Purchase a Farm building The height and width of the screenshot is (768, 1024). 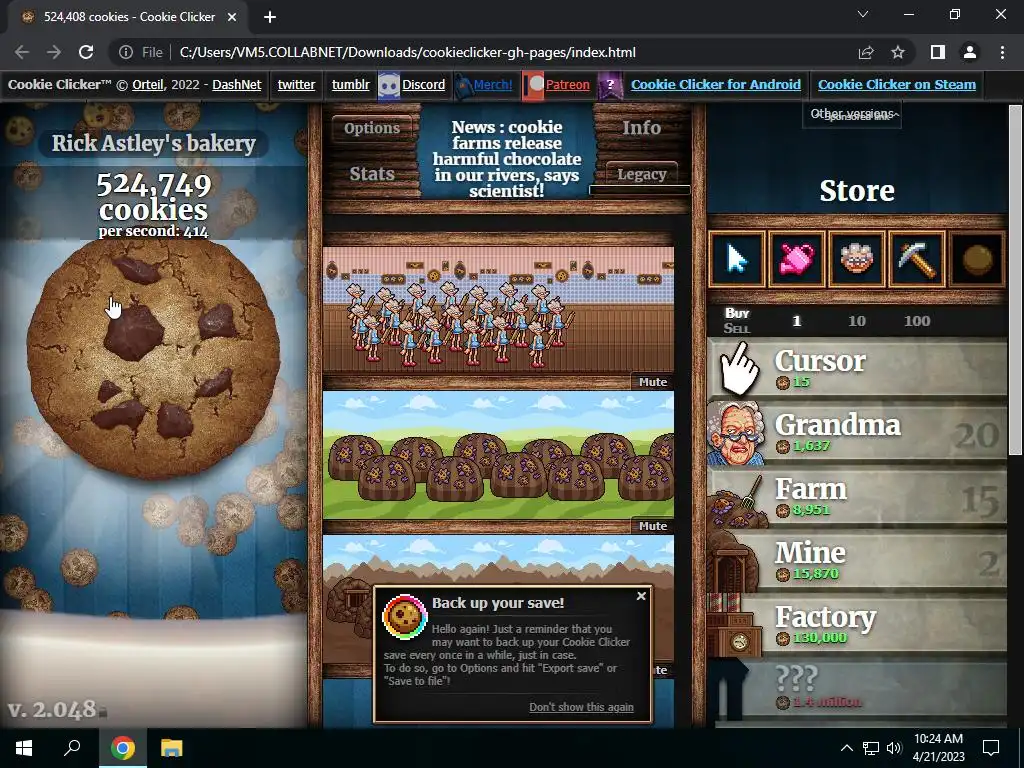(x=857, y=496)
